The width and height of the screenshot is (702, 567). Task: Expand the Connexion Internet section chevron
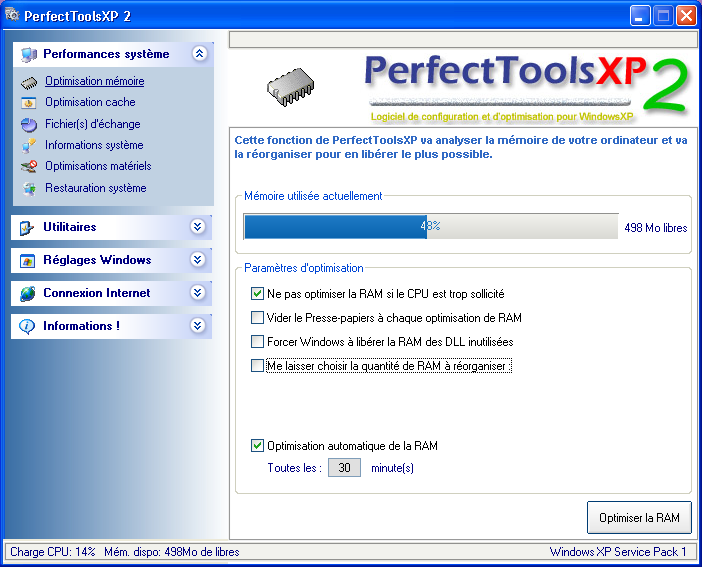[x=197, y=292]
